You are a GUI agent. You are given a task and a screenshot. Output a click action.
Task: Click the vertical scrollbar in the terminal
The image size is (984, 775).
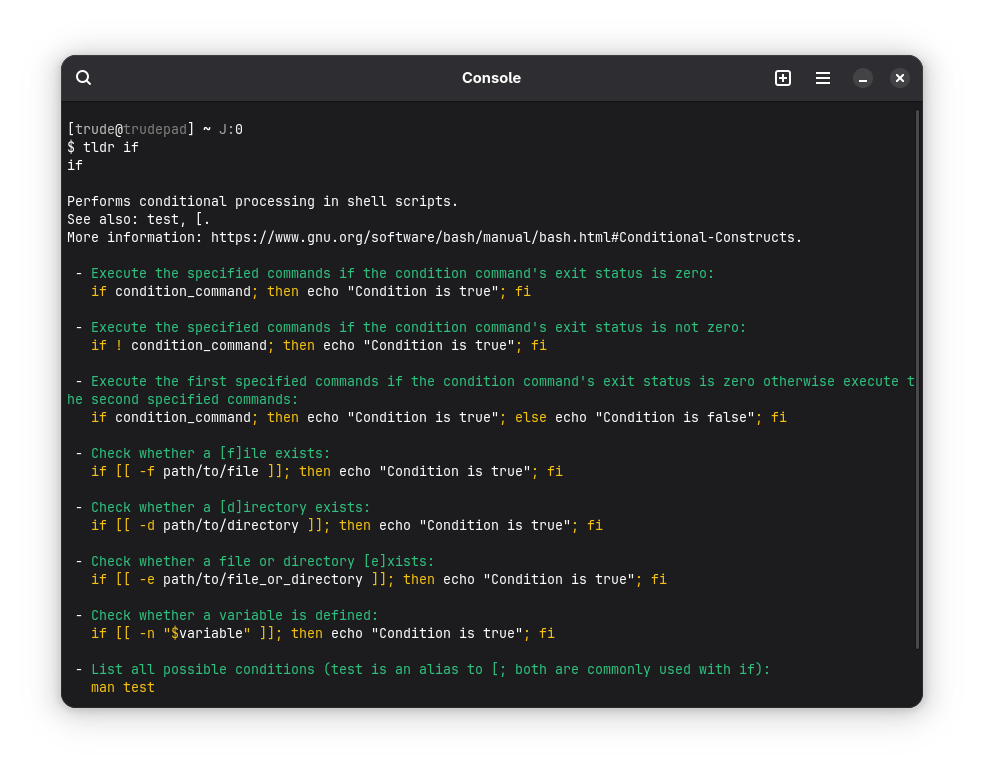click(x=917, y=380)
